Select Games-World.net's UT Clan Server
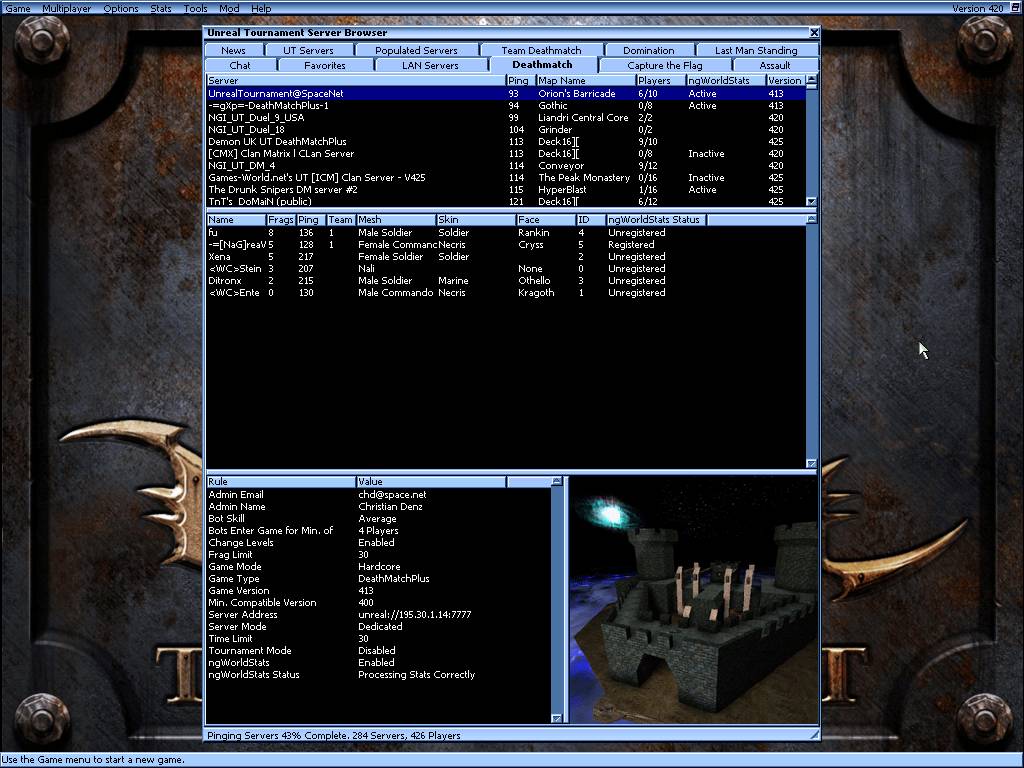Screen dimensions: 1024x768 click(506, 178)
